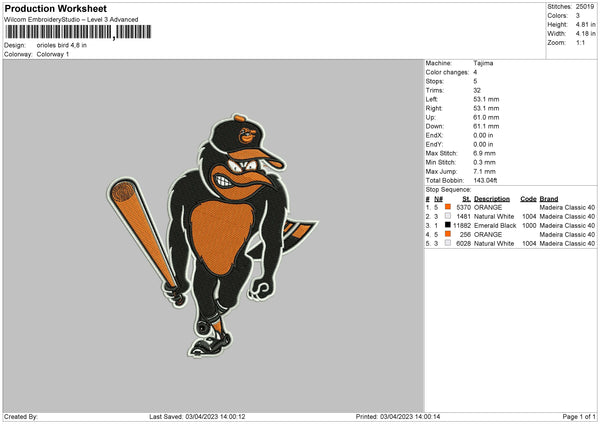Viewport: 600px width, 424px height.
Task: Click the Up value 61.0 mm
Action: click(486, 117)
